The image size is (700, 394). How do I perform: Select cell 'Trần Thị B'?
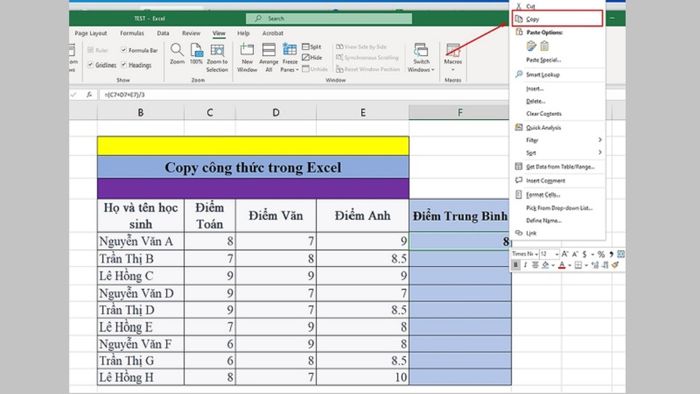141,259
